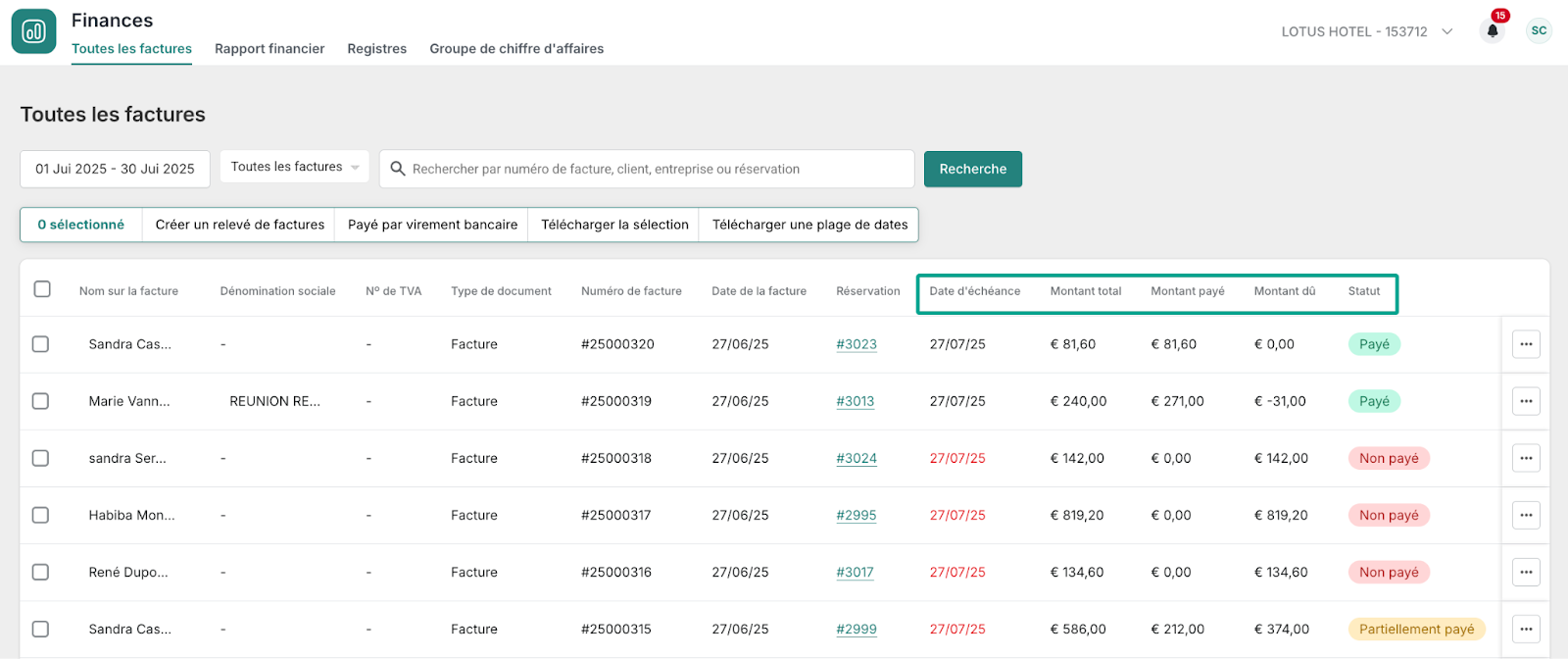Click the Dénomination sociale column header
This screenshot has width=1568, height=659.
[x=277, y=291]
